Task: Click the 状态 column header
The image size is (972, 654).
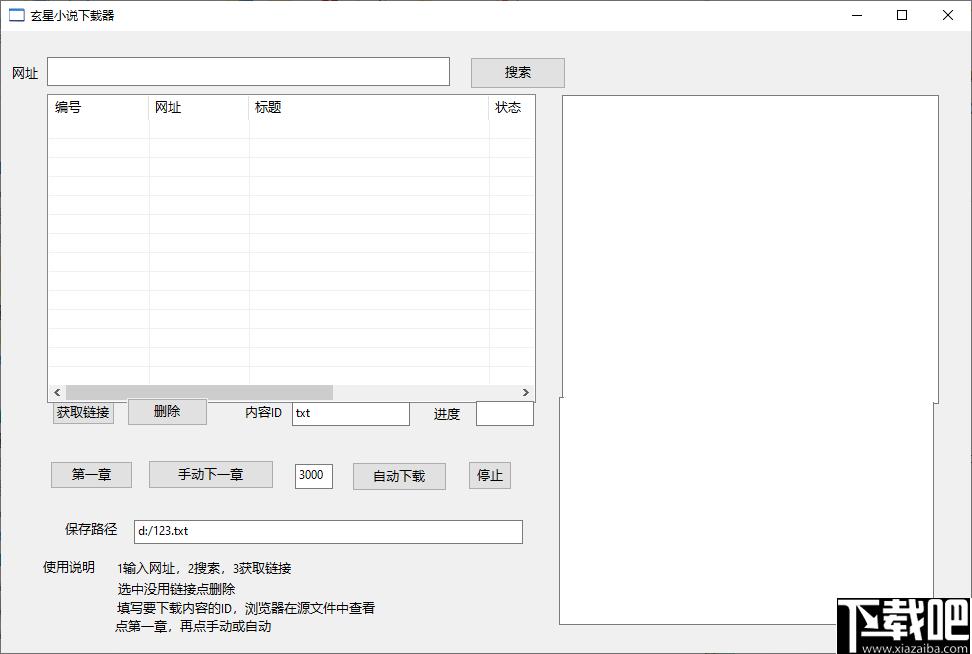Action: click(x=511, y=107)
